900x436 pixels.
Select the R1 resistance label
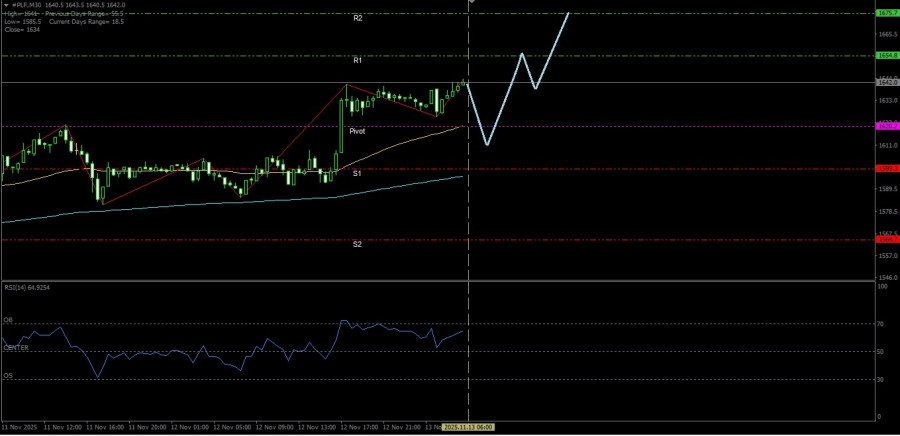(358, 60)
